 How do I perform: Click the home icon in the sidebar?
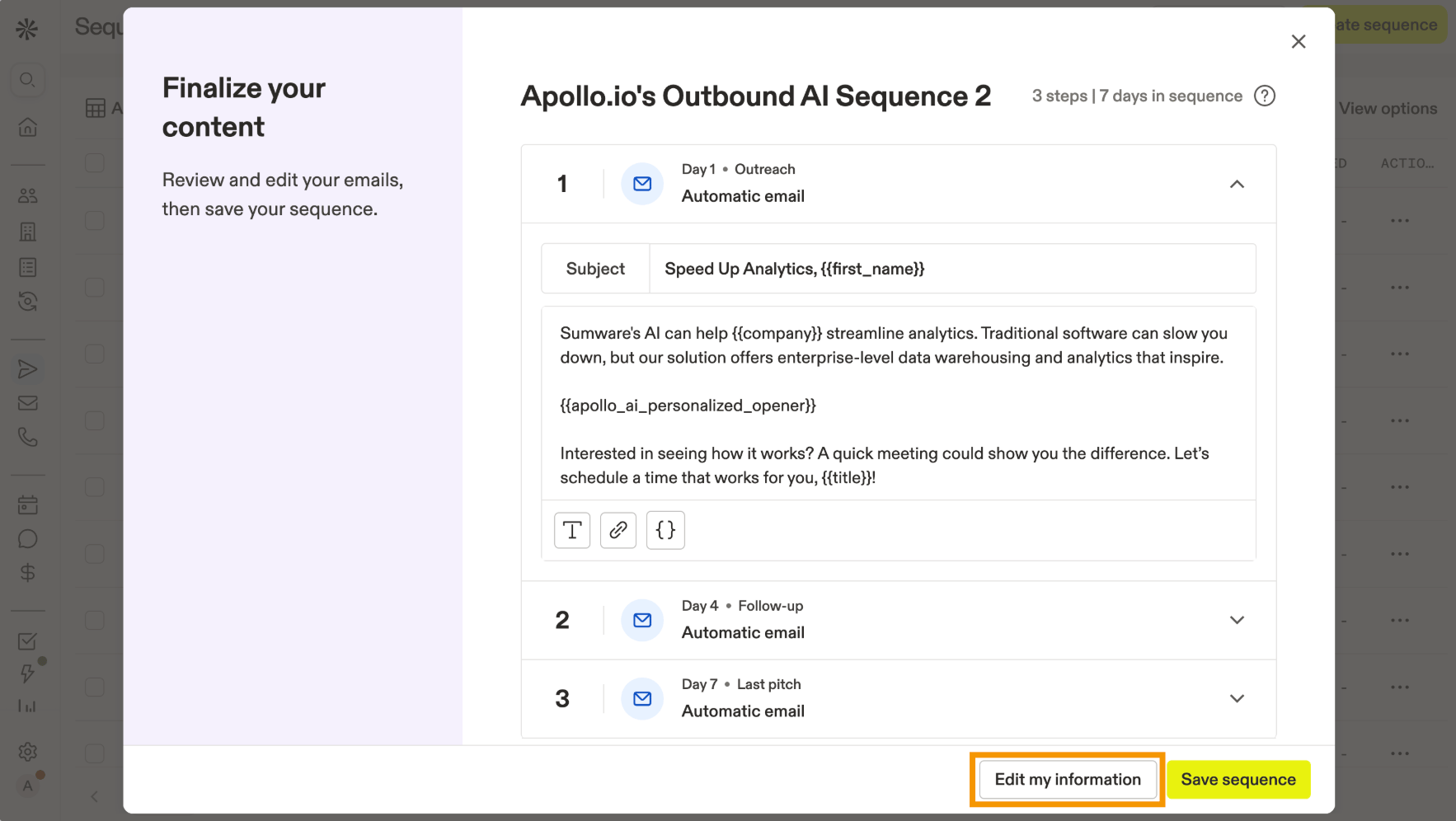[27, 127]
